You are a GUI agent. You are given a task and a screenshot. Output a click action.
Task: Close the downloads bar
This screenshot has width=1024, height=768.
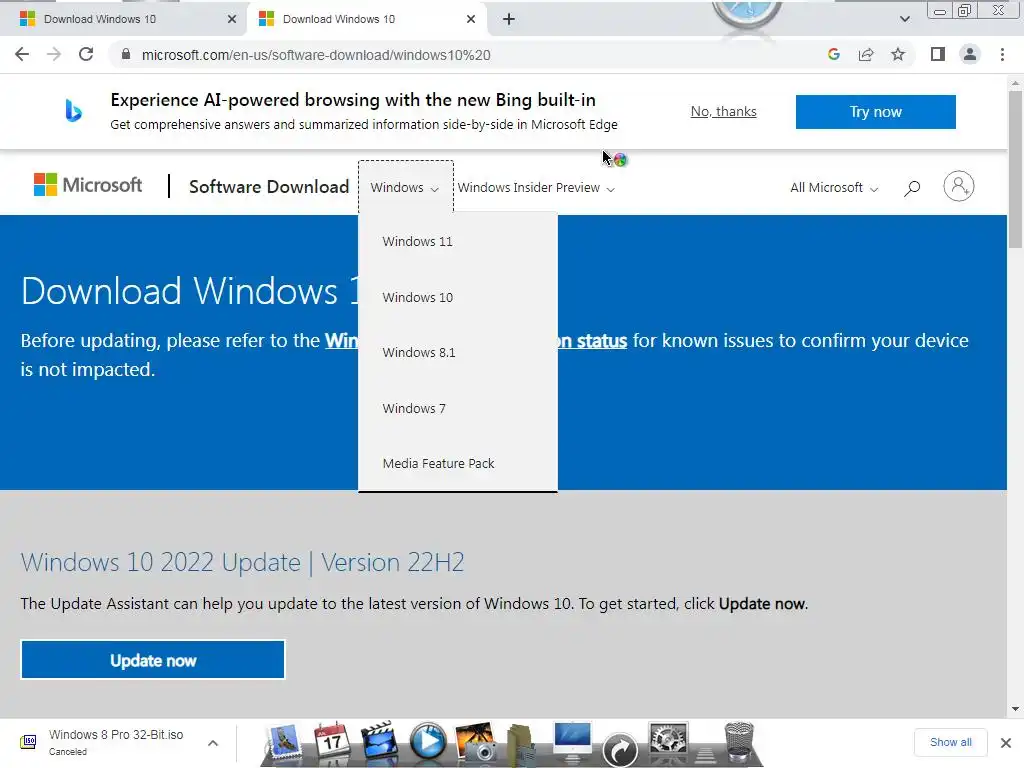tap(1006, 743)
